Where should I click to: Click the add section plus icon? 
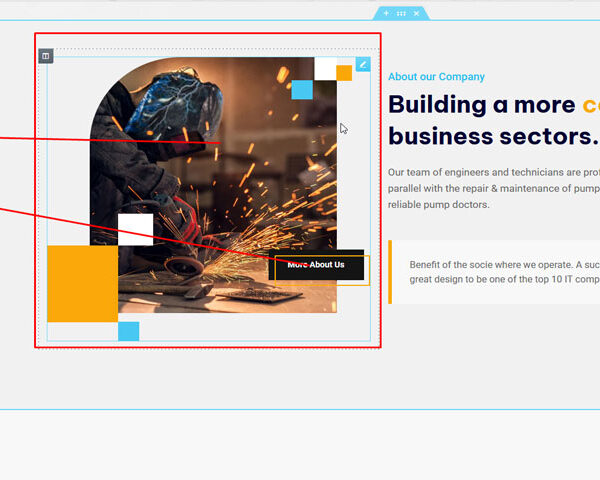tap(386, 13)
